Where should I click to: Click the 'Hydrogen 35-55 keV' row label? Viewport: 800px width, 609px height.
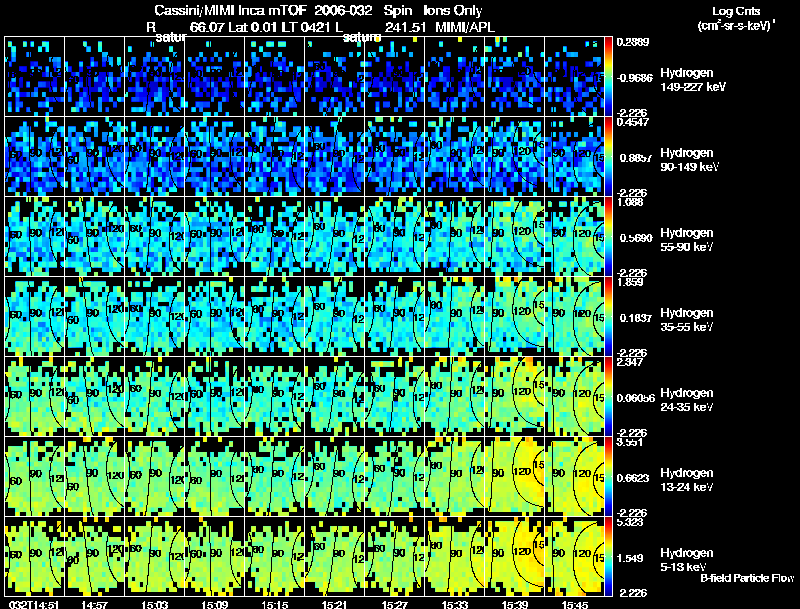(x=687, y=320)
